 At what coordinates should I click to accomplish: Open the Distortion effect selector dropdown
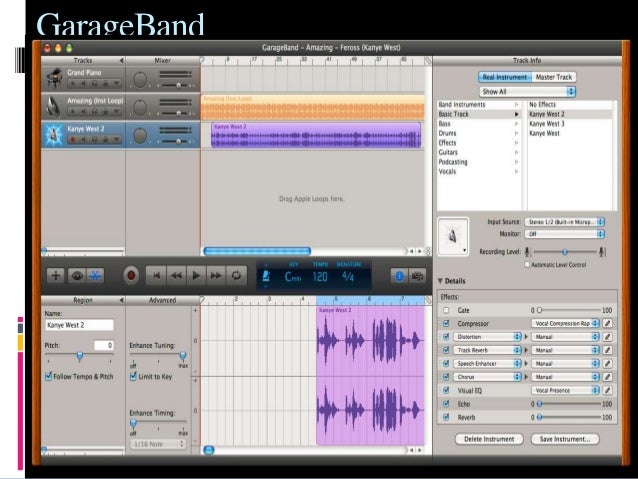487,337
